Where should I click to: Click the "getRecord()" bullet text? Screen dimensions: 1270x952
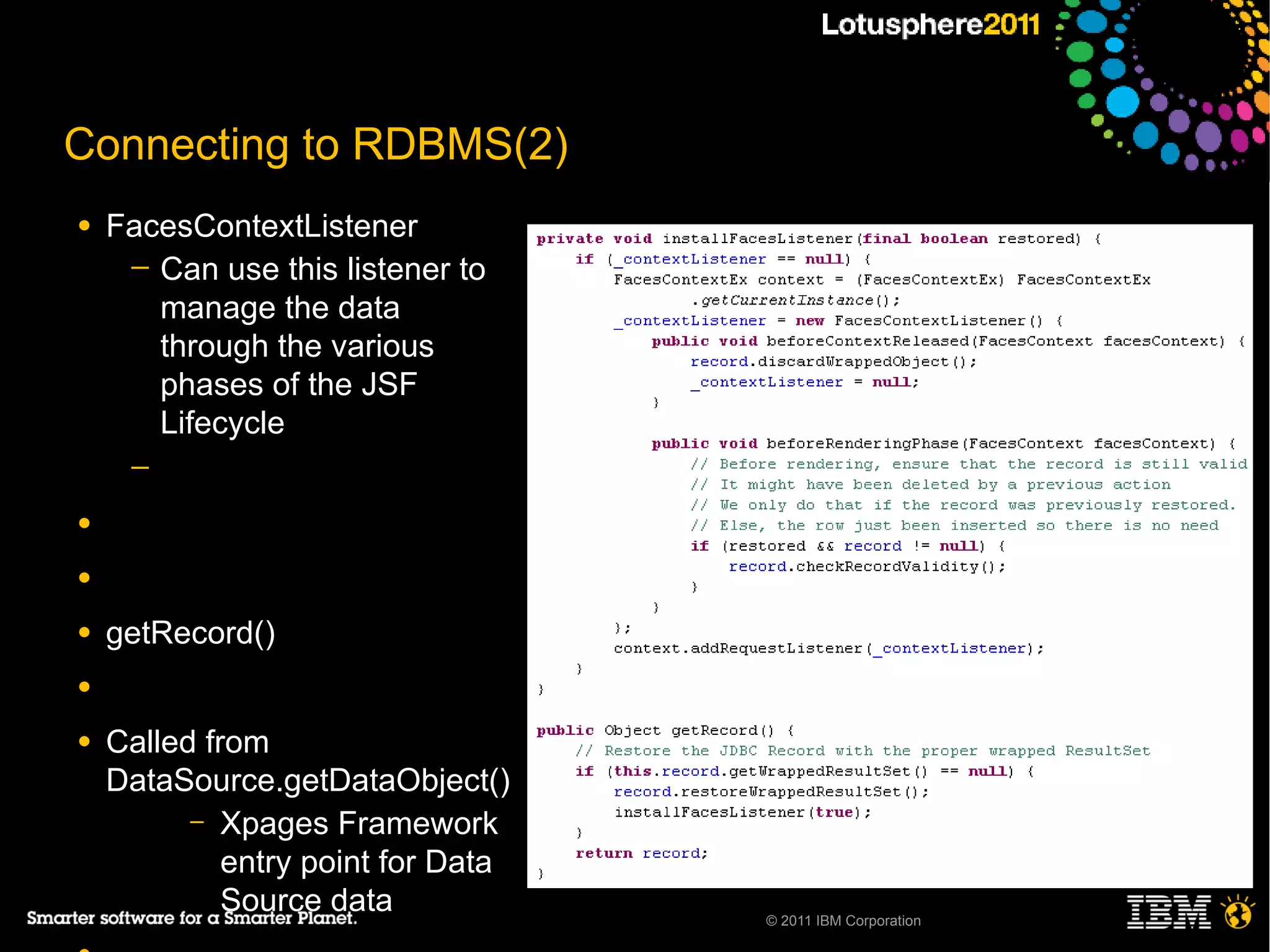tap(190, 633)
